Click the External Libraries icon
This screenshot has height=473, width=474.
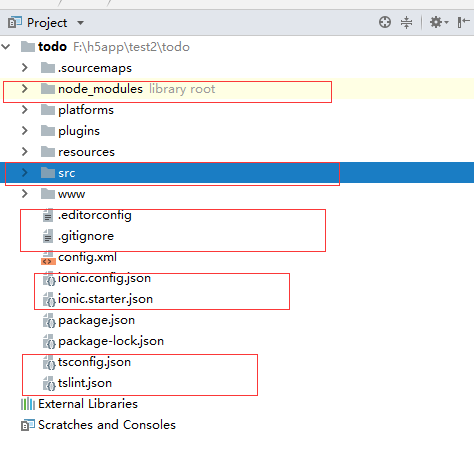(28, 404)
